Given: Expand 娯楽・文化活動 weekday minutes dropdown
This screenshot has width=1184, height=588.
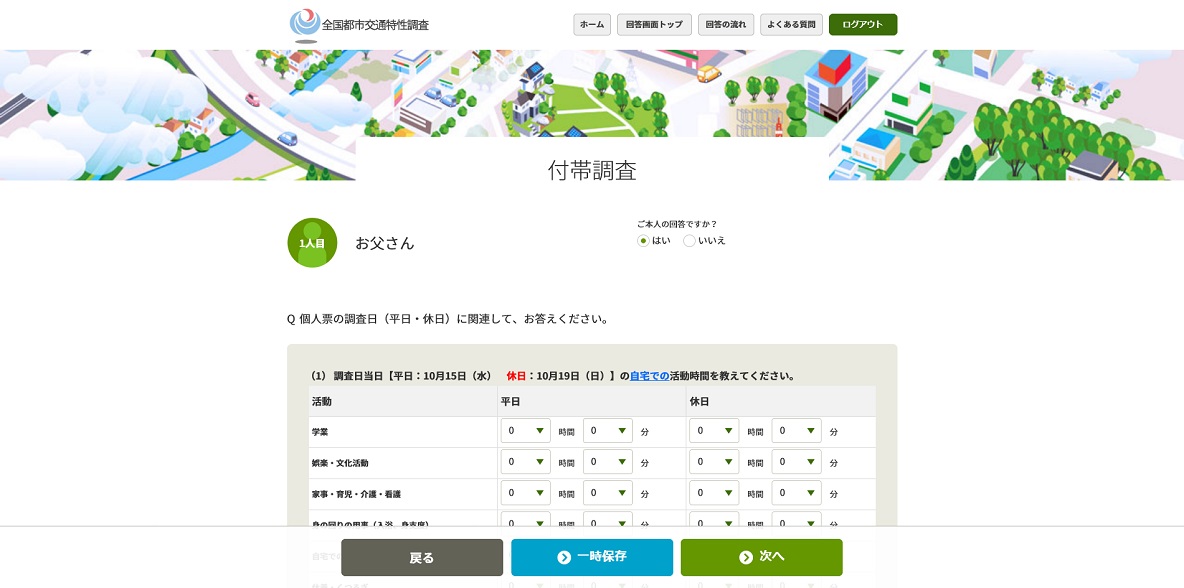Looking at the screenshot, I should coord(607,462).
